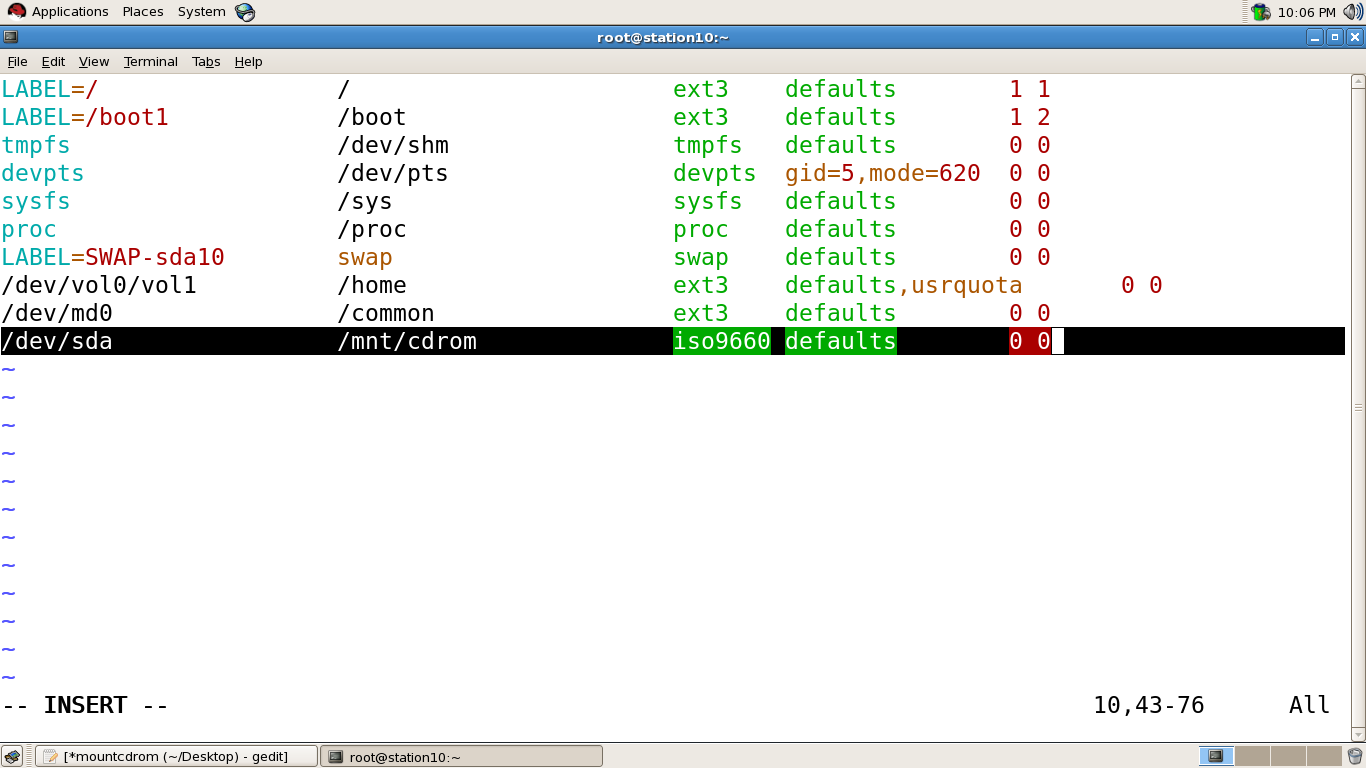Viewport: 1366px width, 768px height.
Task: Switch to the second workspace in the switcher
Action: pos(1252,756)
